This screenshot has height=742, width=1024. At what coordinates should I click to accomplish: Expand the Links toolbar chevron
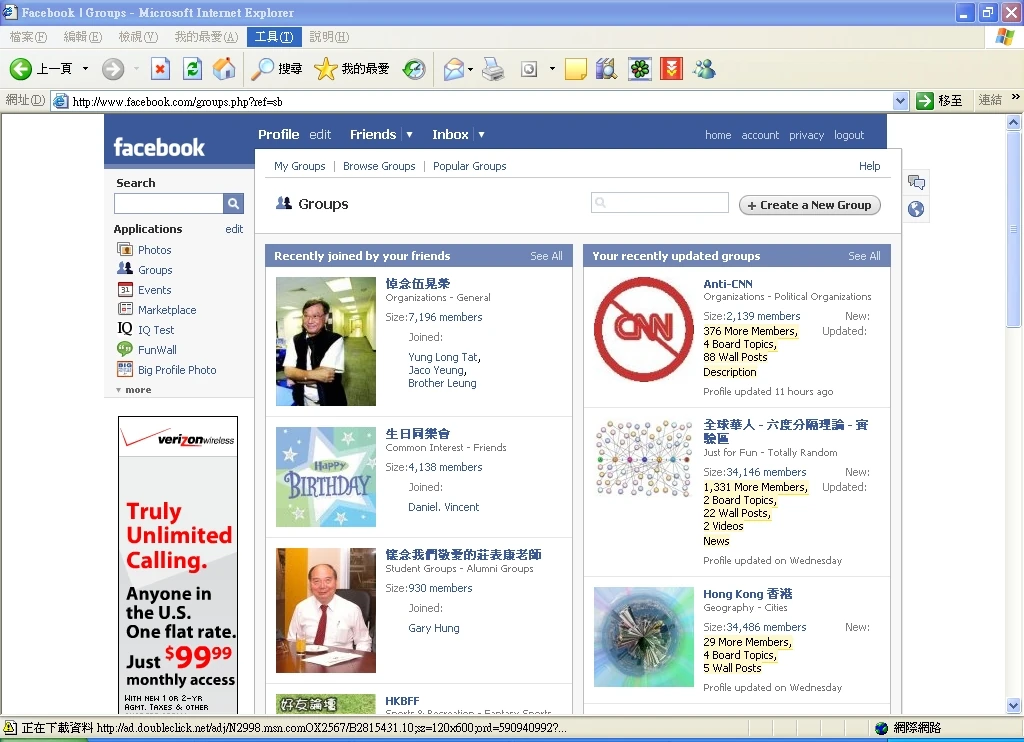[1016, 97]
